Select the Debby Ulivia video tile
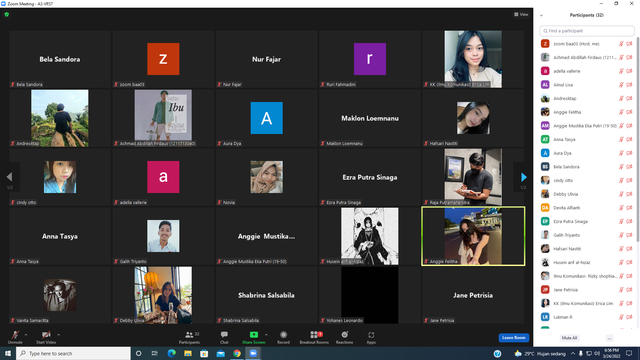This screenshot has height=360, width=640. 163,295
